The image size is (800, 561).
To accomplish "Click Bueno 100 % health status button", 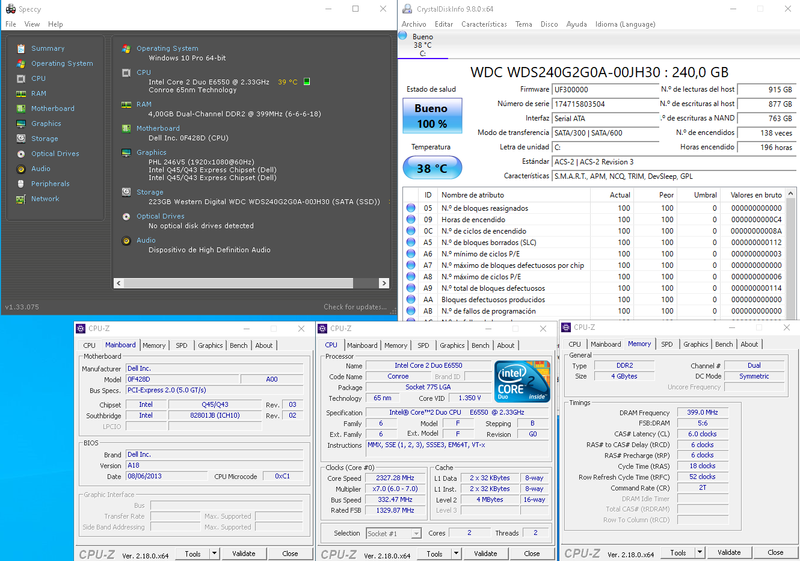I will click(432, 116).
